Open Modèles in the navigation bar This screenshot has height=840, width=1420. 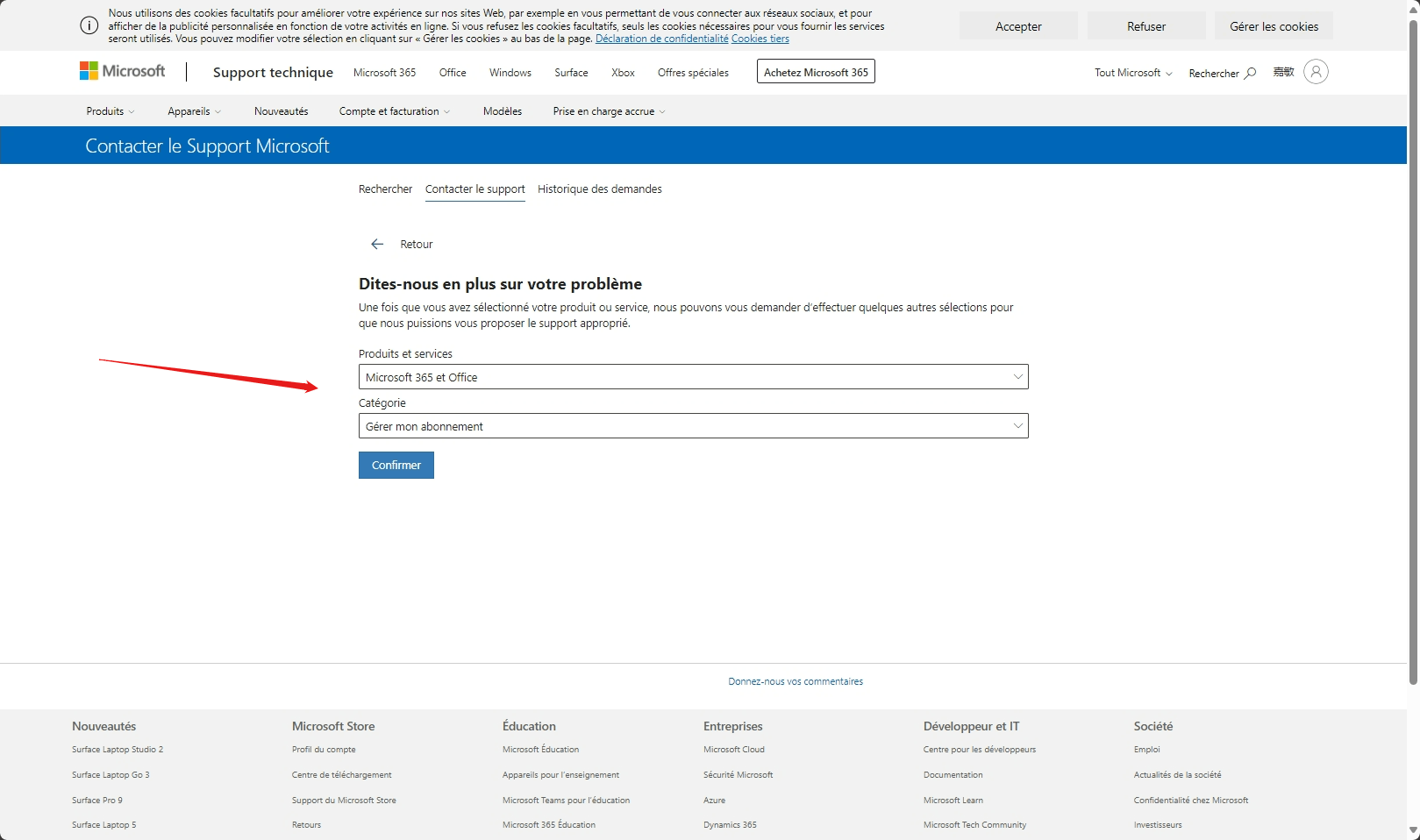point(503,111)
